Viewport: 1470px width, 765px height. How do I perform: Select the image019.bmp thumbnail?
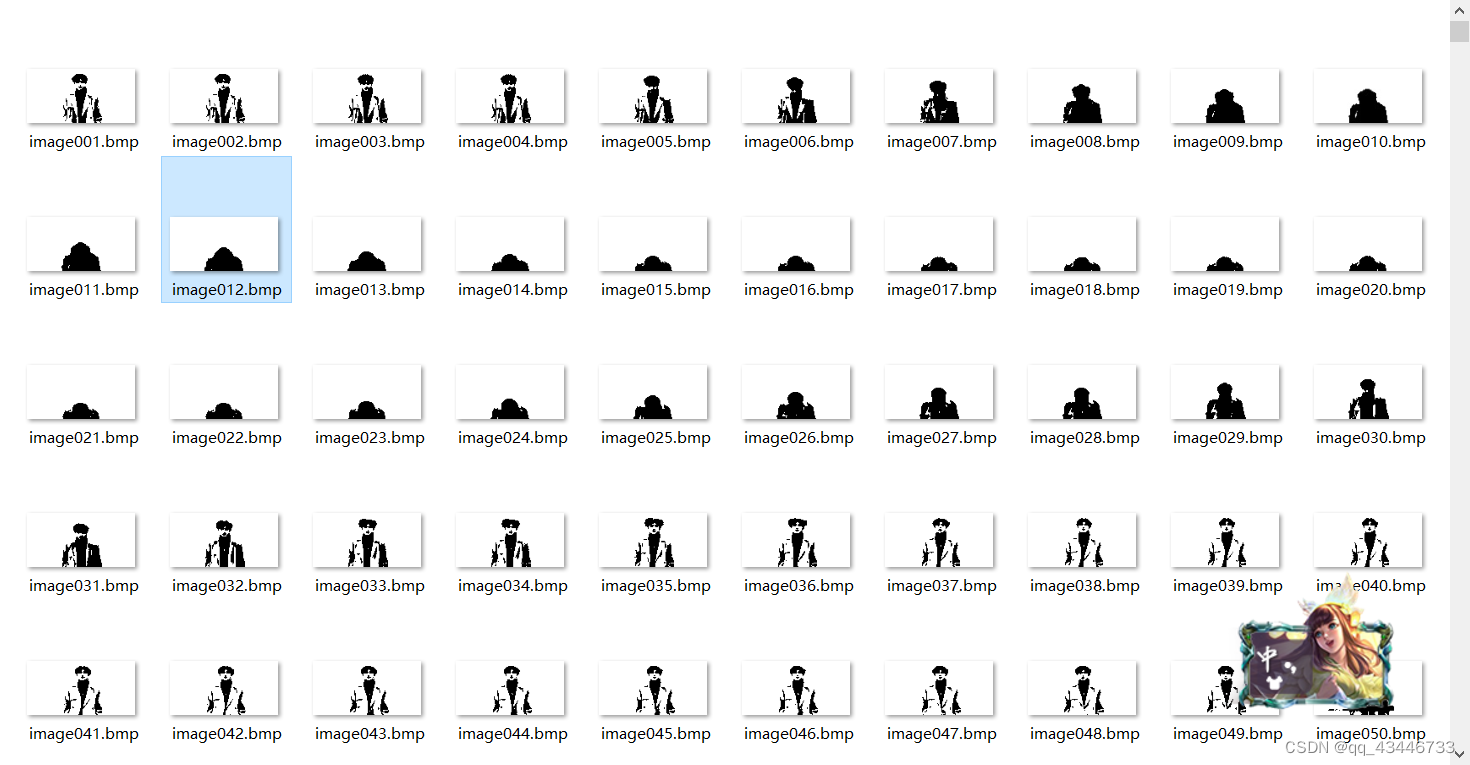click(x=1225, y=244)
